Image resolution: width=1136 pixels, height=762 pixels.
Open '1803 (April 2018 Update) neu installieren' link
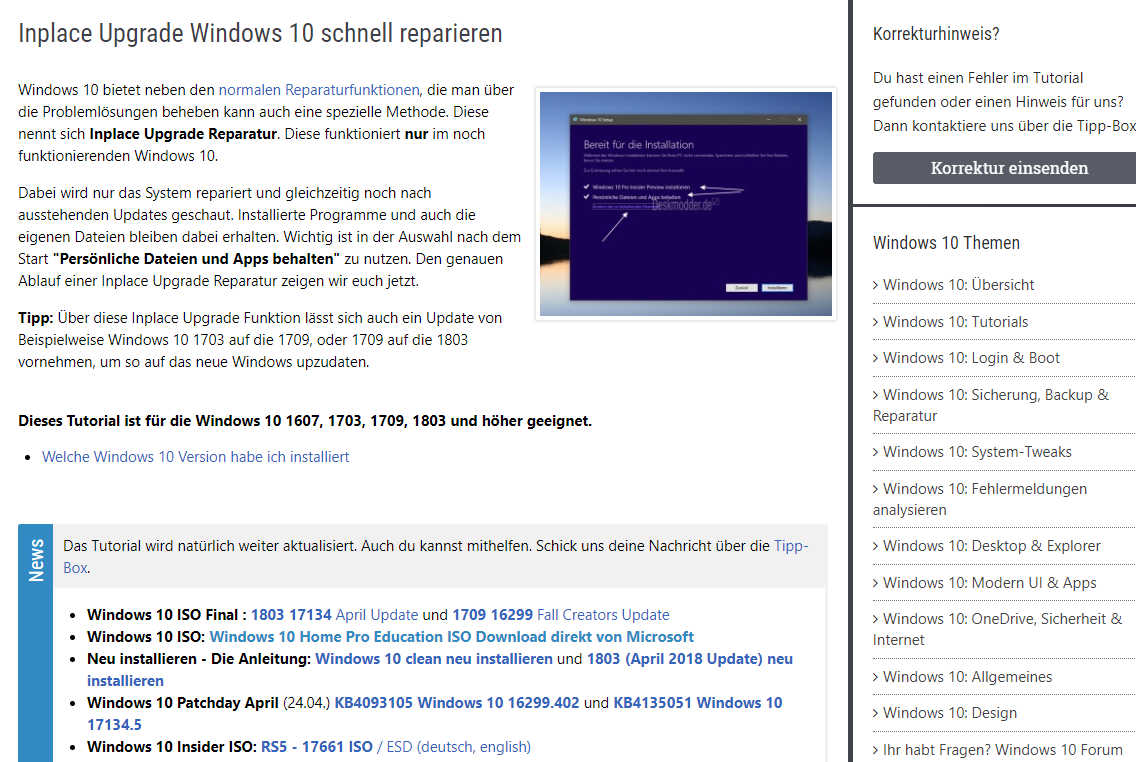(690, 659)
